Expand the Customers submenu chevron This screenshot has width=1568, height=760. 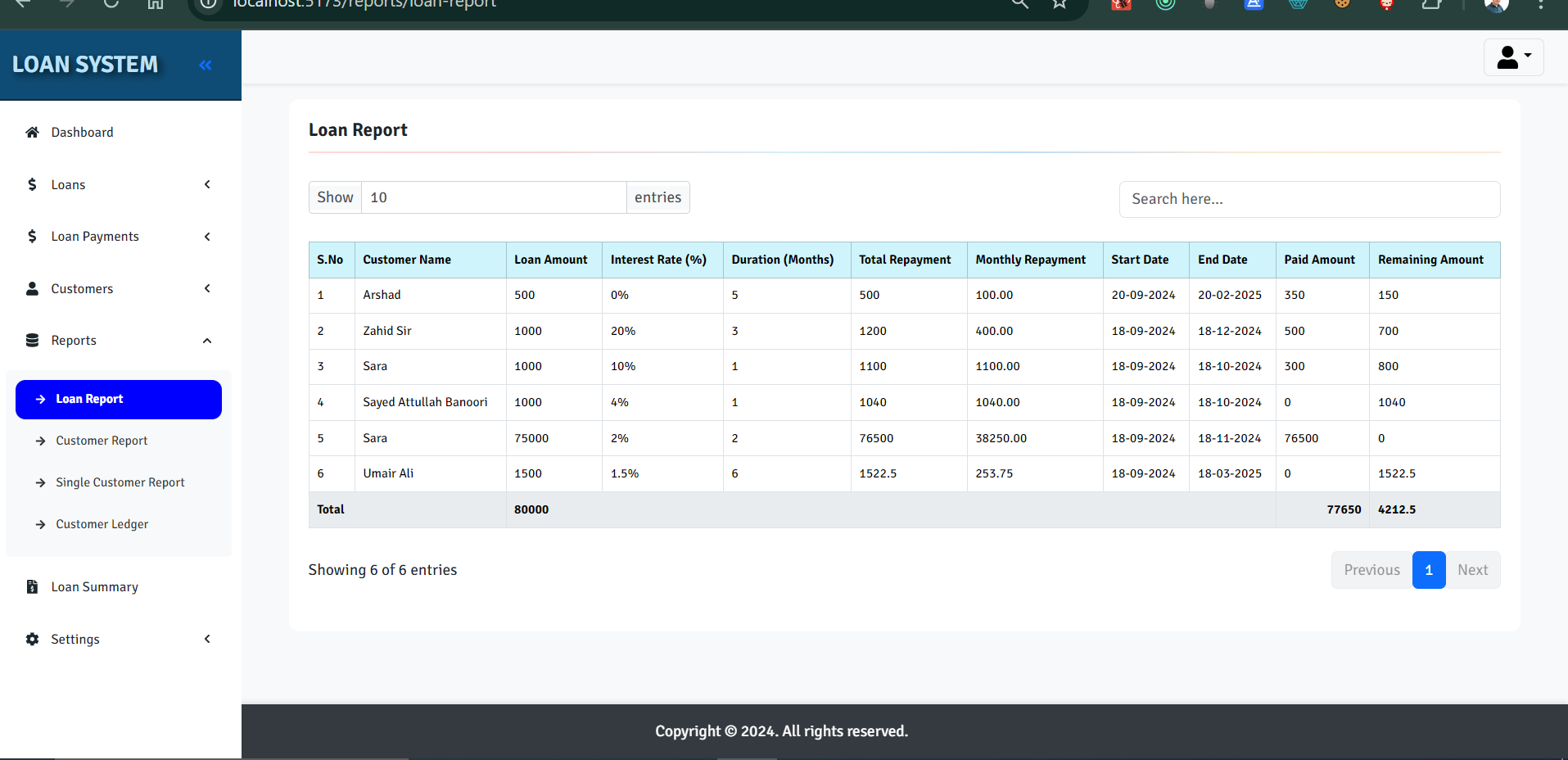click(x=207, y=288)
